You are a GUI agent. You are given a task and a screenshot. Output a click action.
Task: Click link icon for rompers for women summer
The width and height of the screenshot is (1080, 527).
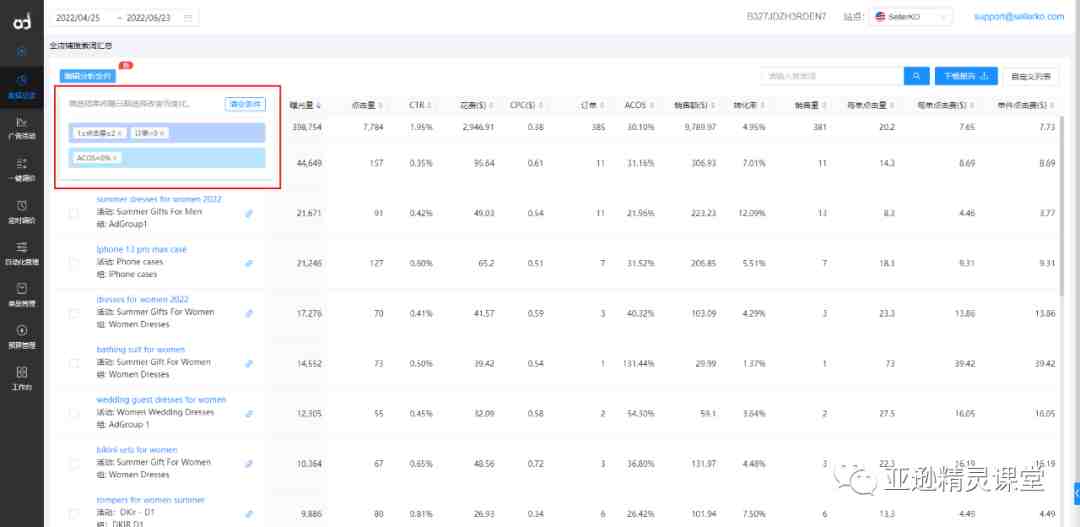249,514
